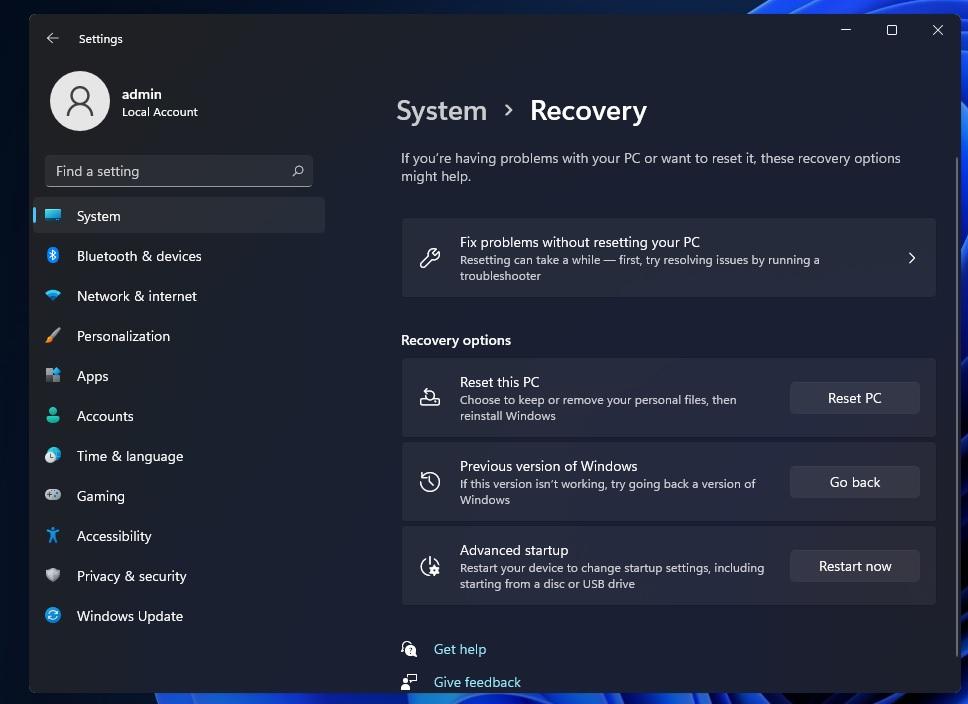Click the Go back button
968x704 pixels.
(854, 482)
